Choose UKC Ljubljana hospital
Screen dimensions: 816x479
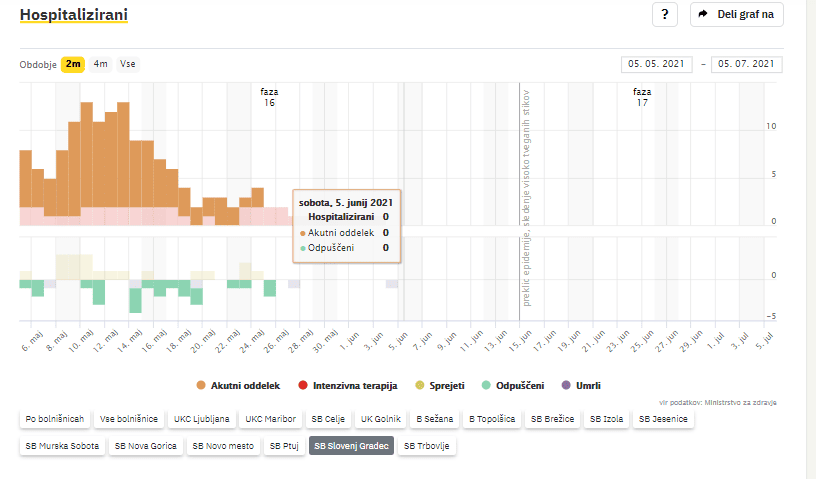click(201, 418)
